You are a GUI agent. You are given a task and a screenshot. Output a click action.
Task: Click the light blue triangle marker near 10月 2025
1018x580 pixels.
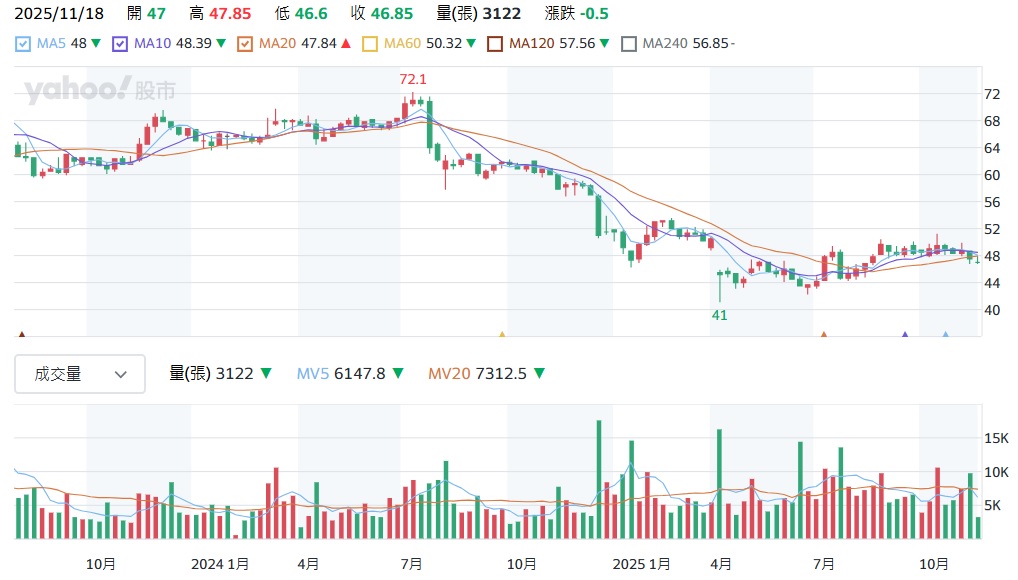pos(946,335)
